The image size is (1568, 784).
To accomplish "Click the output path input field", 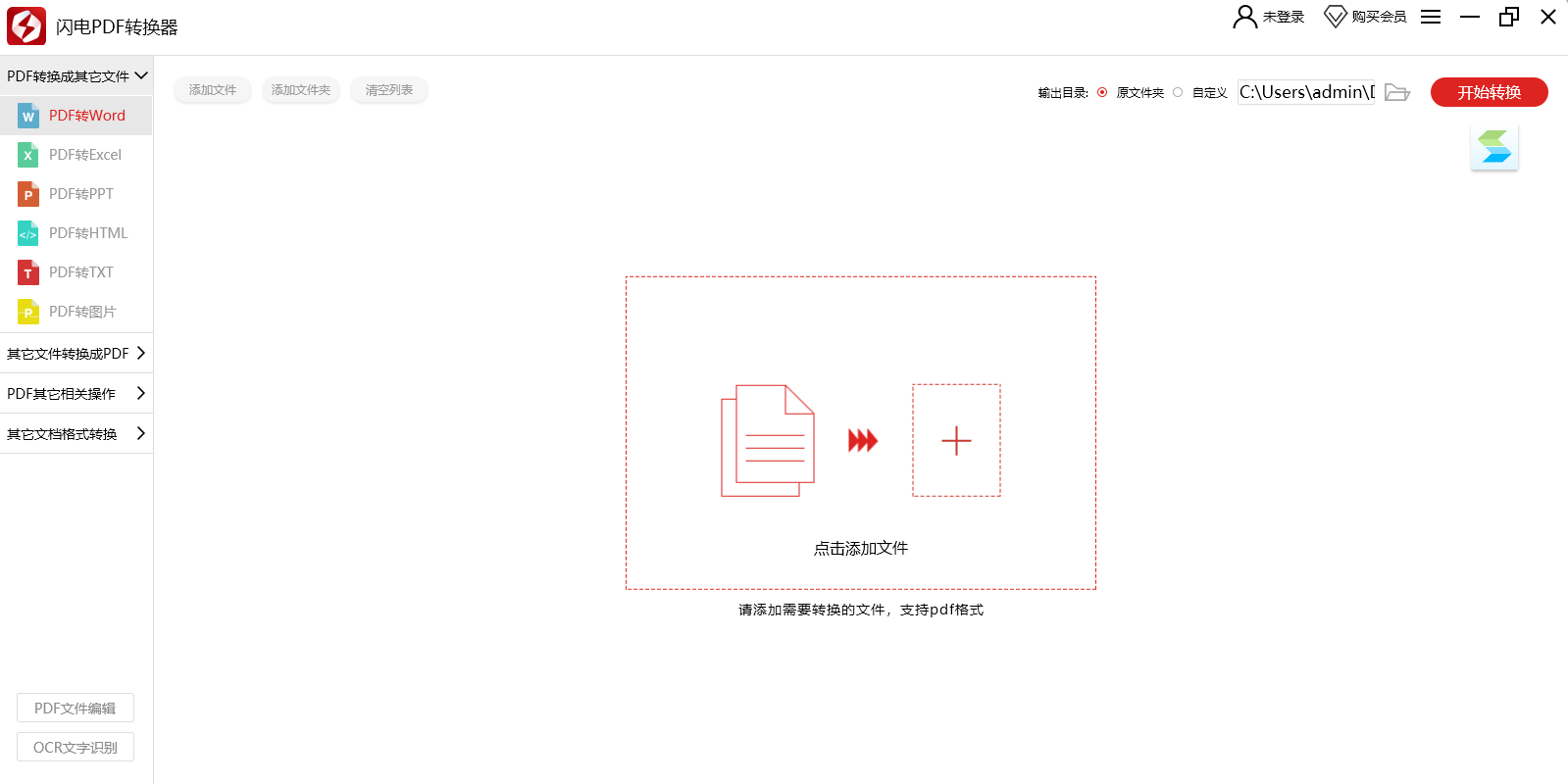I will click(x=1306, y=92).
